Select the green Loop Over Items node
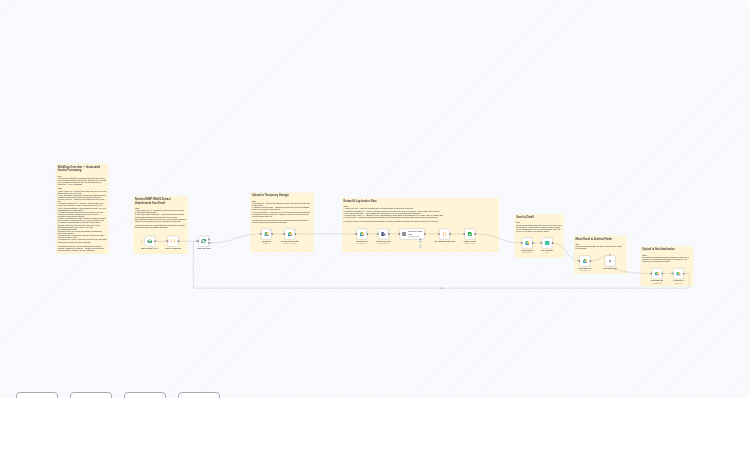This screenshot has height=450, width=749. 203,241
